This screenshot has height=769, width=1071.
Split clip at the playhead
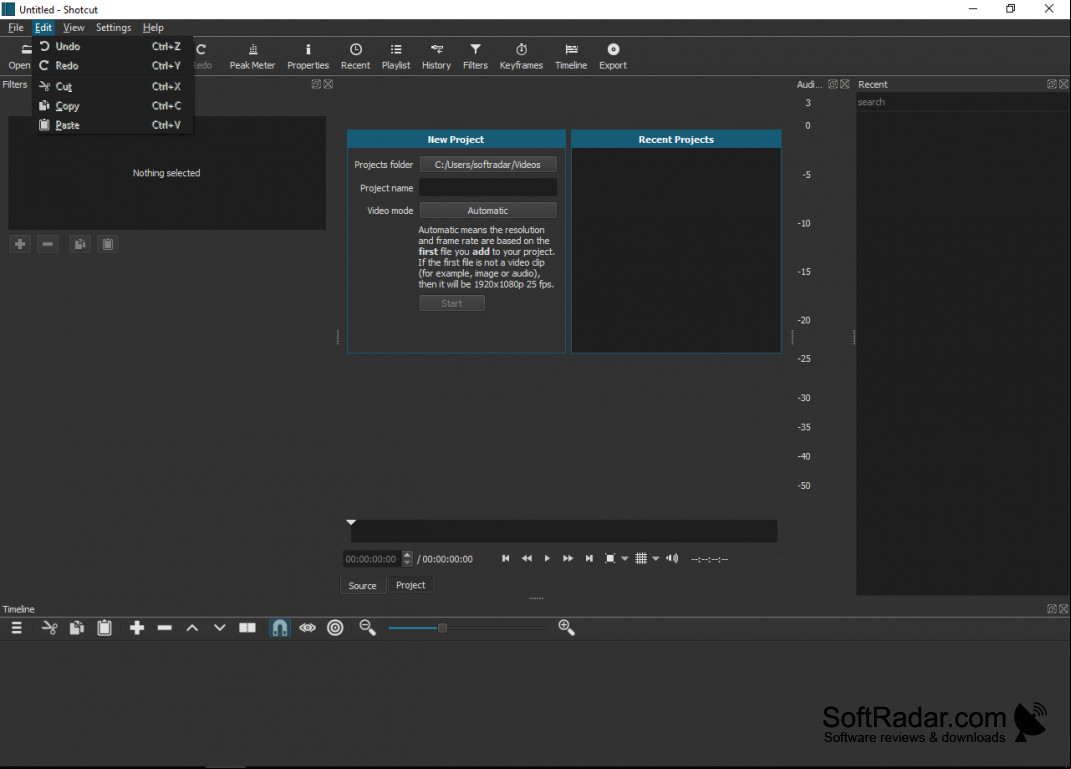[247, 628]
